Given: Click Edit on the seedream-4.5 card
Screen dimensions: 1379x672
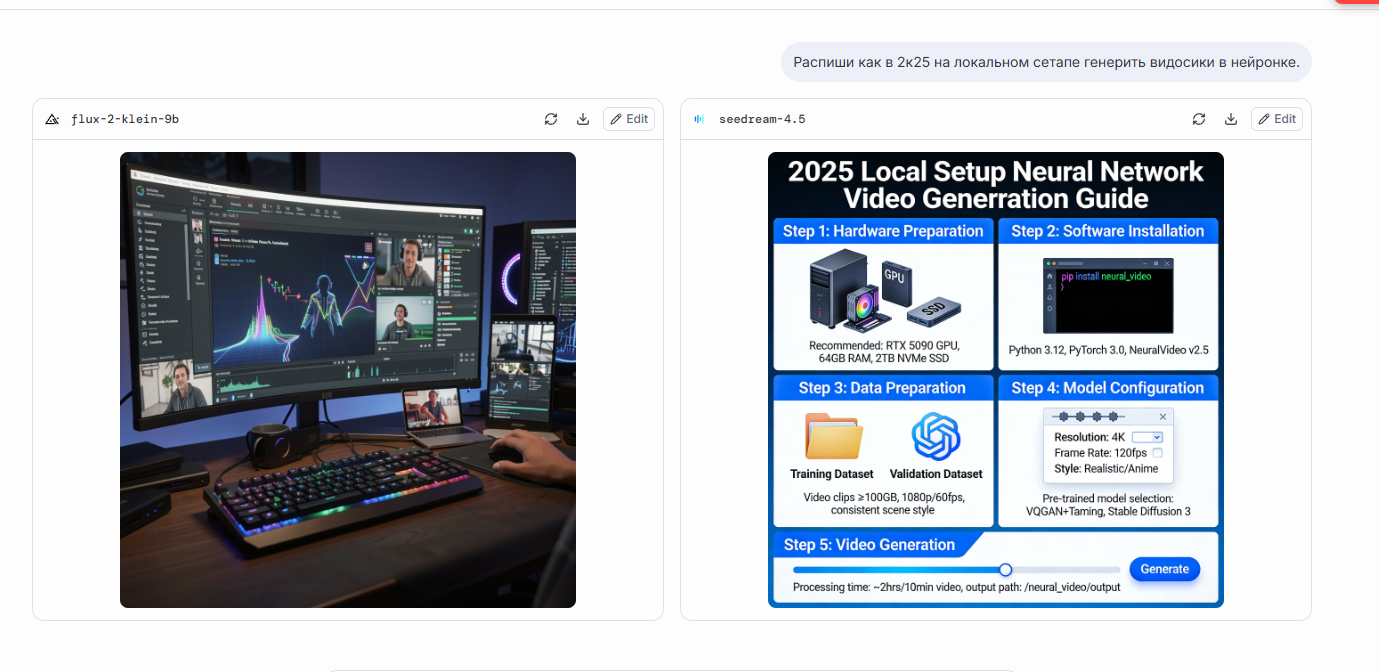Looking at the screenshot, I should coord(1277,119).
